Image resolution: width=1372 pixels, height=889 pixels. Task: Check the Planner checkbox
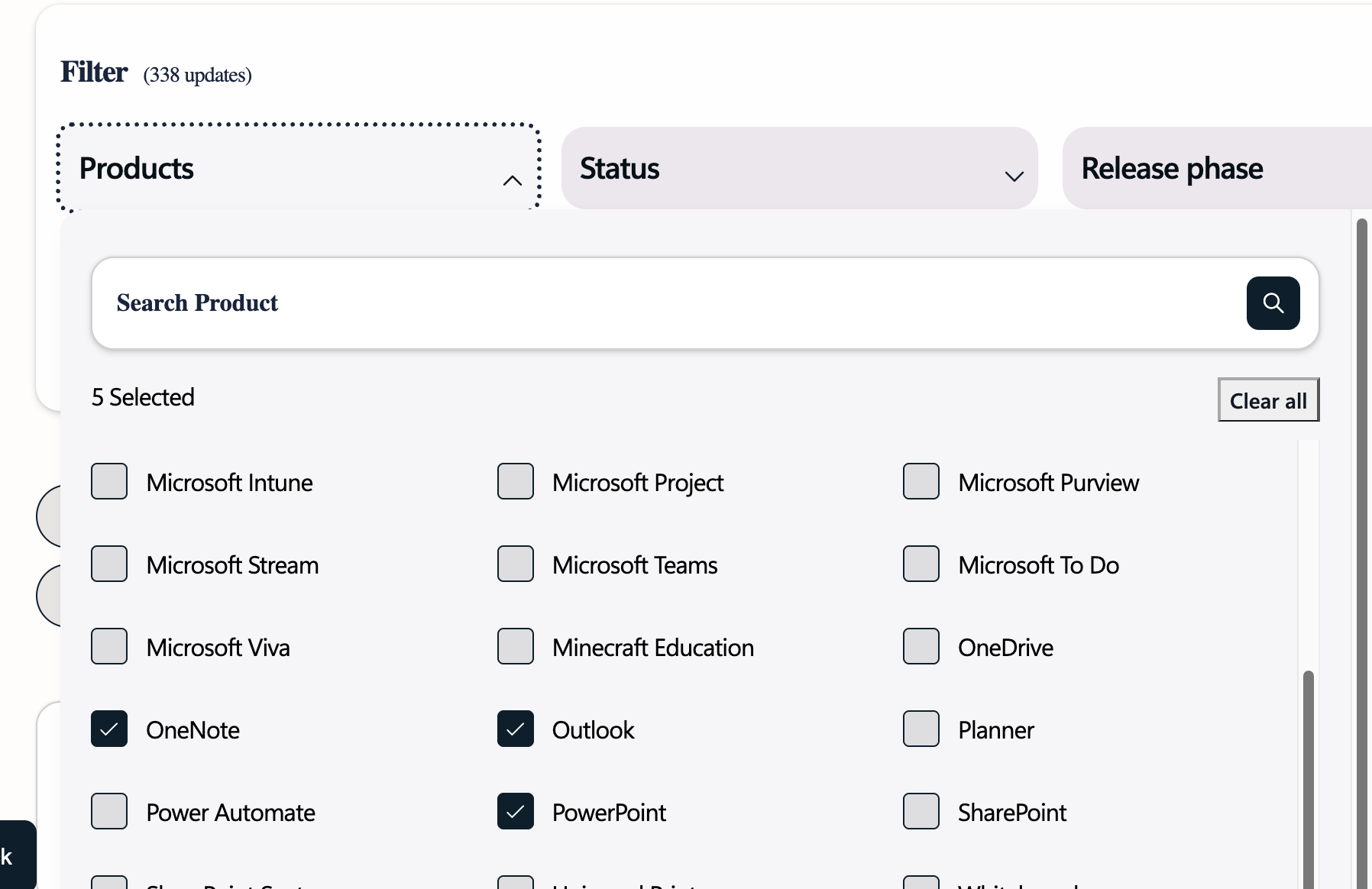[x=921, y=729]
